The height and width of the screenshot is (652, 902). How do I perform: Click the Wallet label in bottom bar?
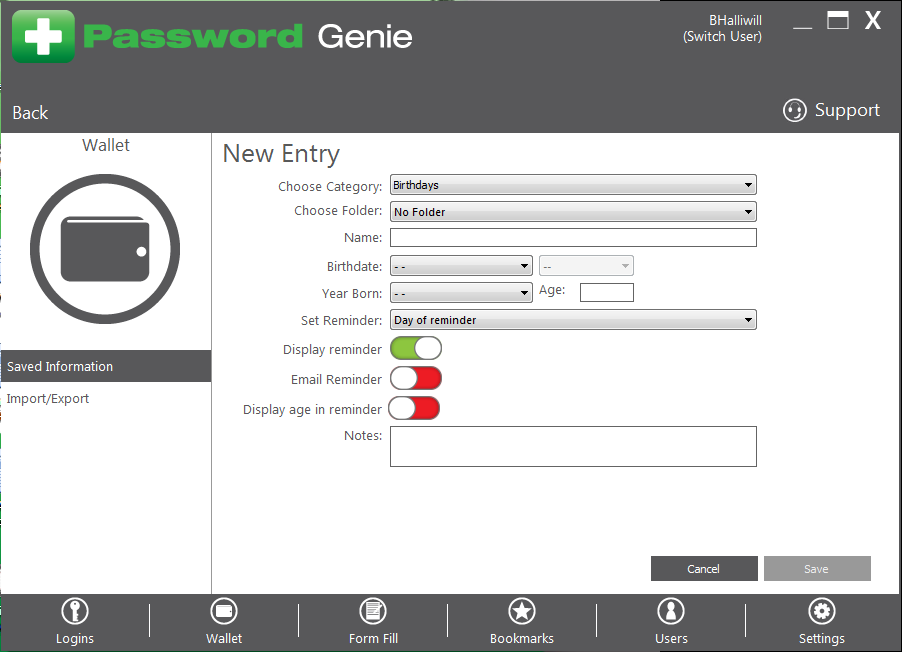(x=224, y=638)
